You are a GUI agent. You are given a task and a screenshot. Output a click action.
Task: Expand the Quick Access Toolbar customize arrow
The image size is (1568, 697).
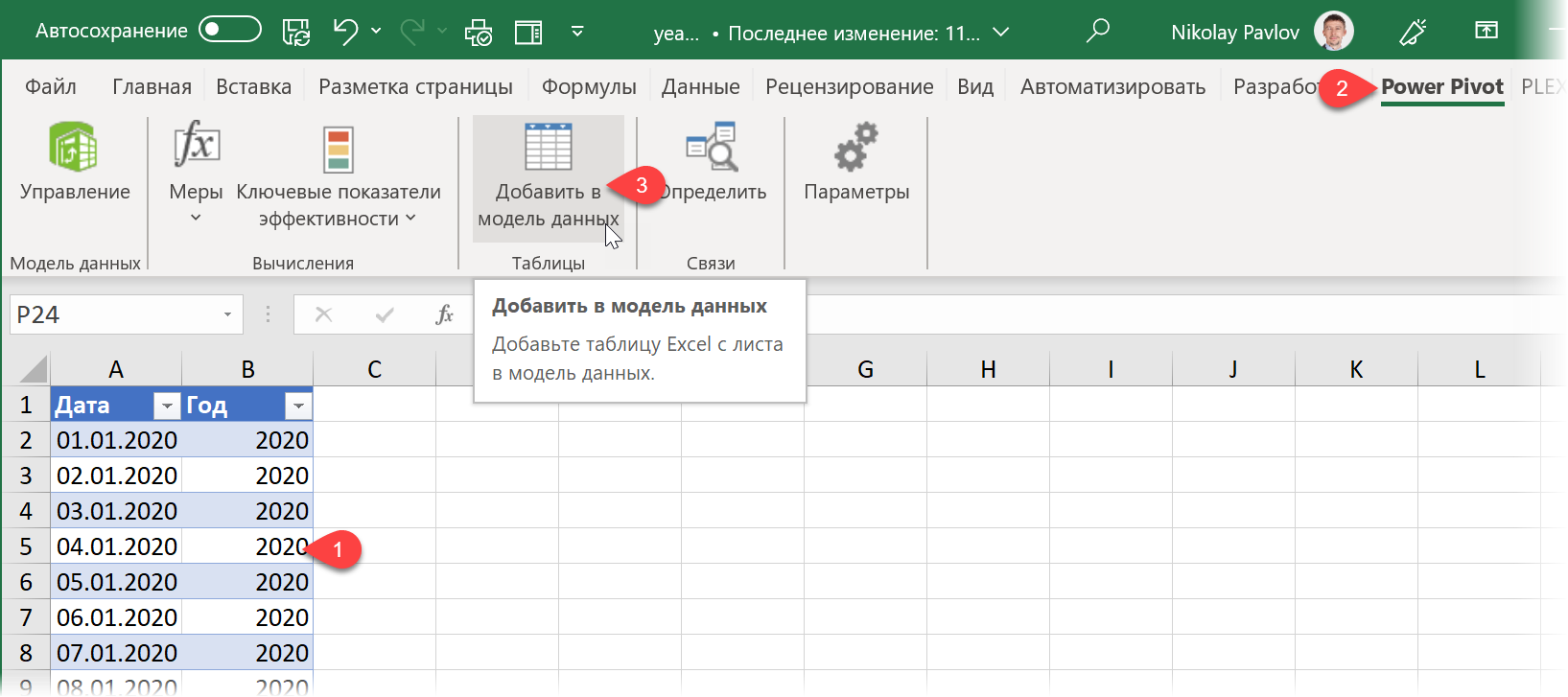(577, 32)
